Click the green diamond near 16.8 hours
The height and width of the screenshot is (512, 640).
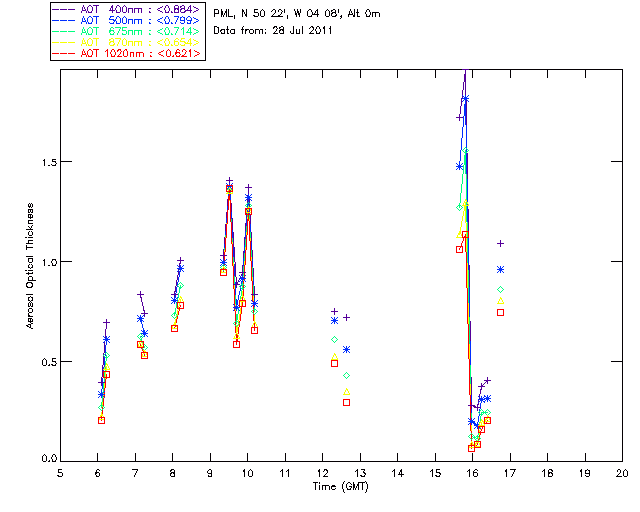pos(501,289)
